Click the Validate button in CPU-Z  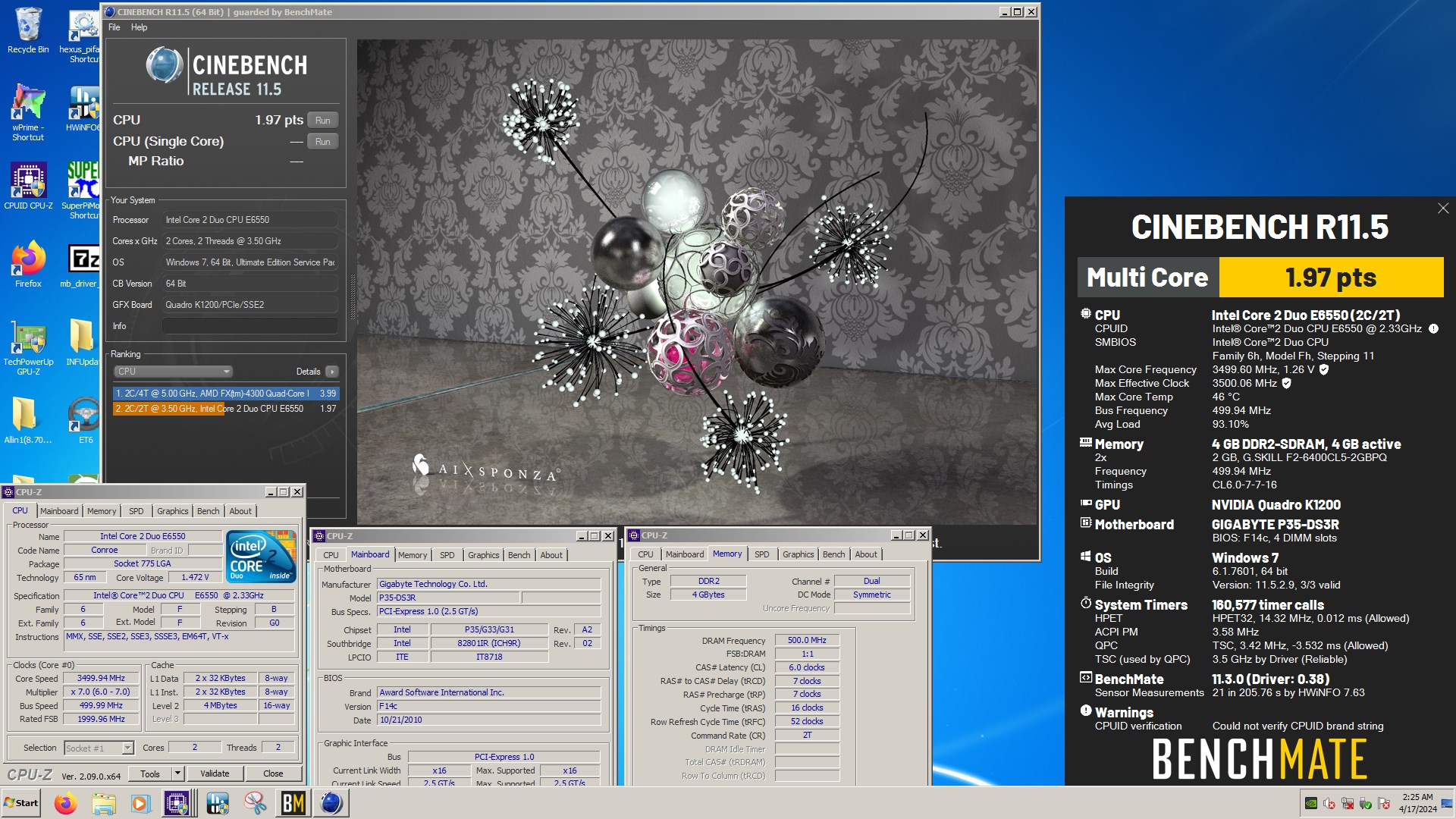215,773
